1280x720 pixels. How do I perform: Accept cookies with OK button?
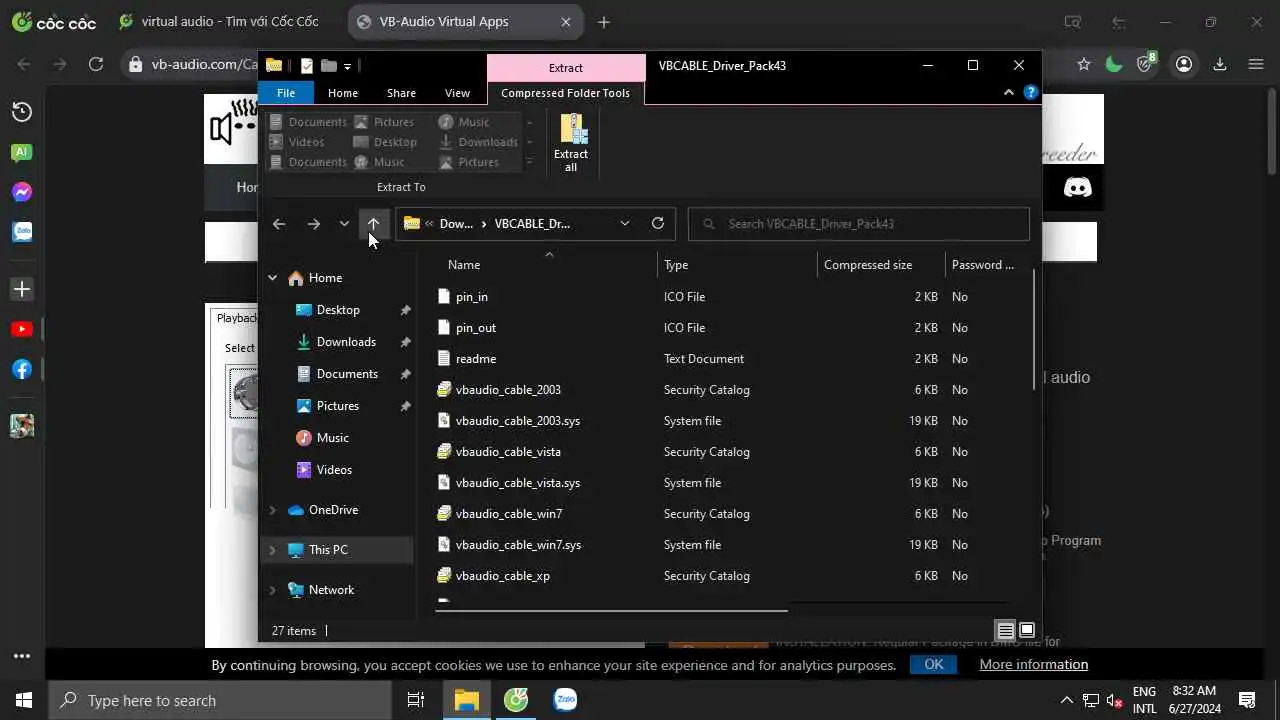(x=933, y=664)
